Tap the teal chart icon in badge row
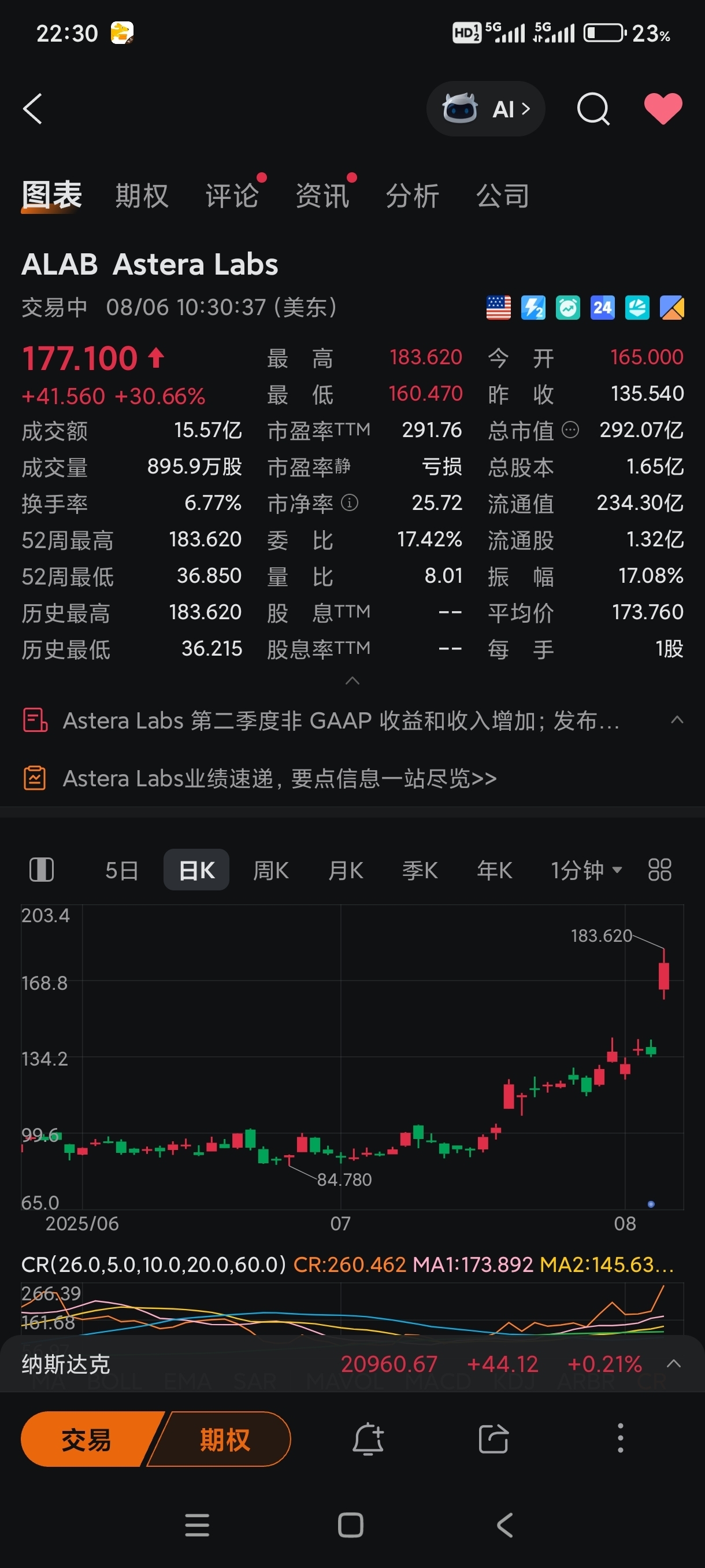The image size is (705, 1568). coord(637,308)
